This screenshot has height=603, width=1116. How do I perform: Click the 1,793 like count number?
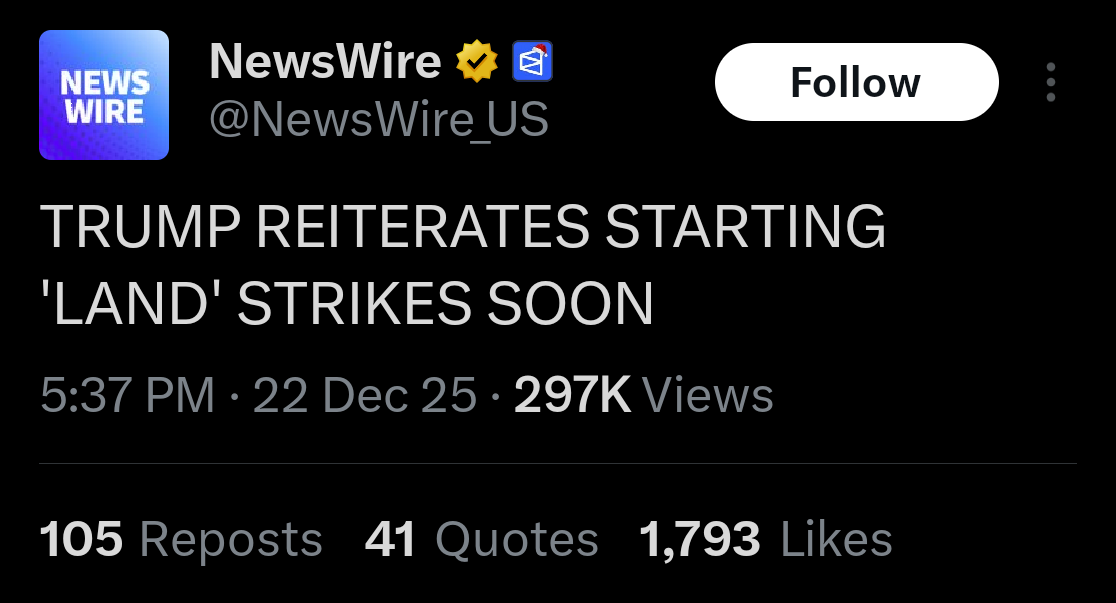700,540
